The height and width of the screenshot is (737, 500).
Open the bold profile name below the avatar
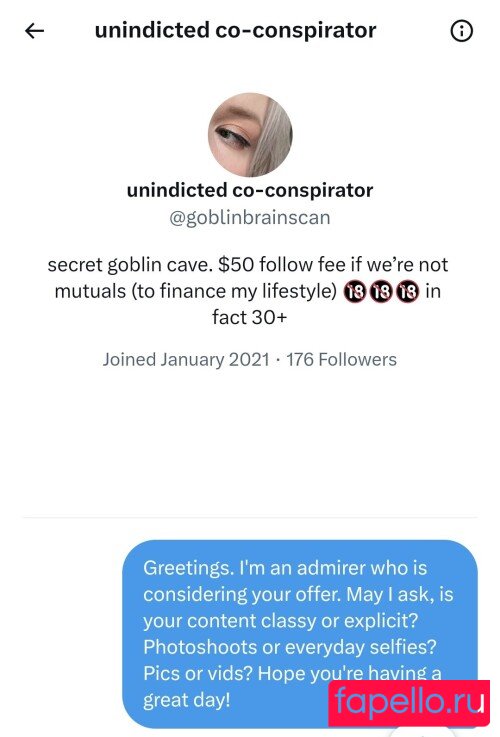[250, 190]
